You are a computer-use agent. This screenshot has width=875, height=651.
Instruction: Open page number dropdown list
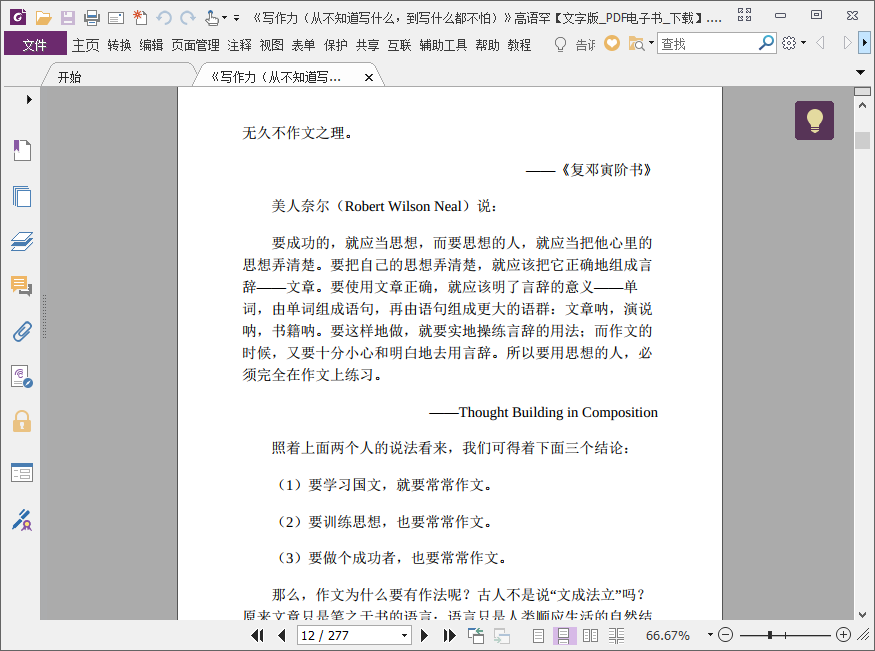tap(404, 635)
